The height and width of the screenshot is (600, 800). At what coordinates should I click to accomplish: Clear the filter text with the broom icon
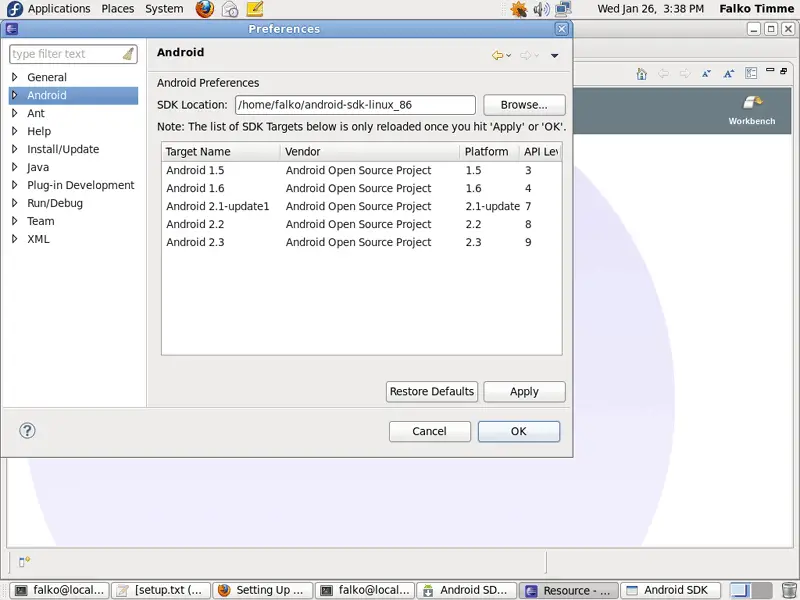tap(128, 54)
